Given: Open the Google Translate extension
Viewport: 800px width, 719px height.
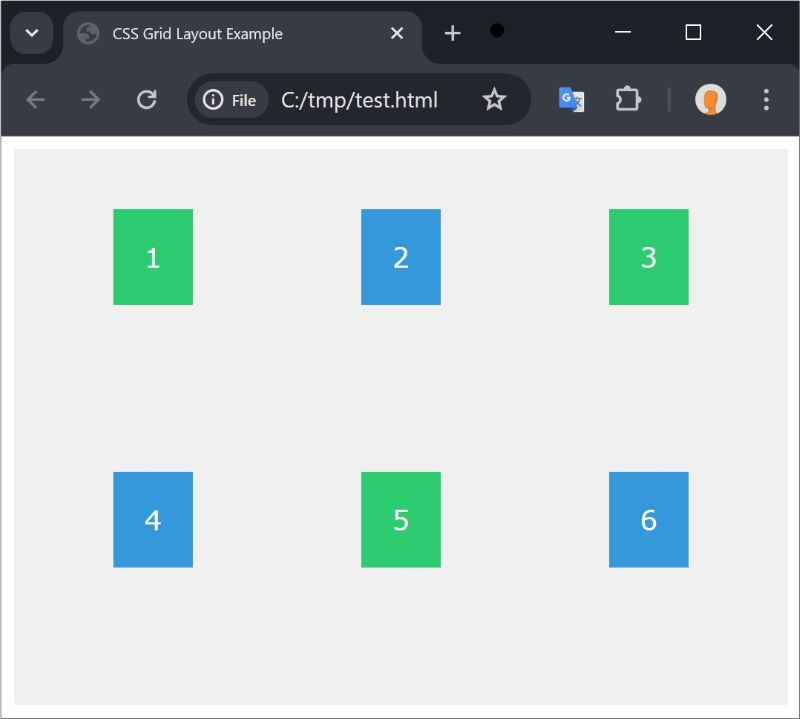Looking at the screenshot, I should click(x=571, y=100).
